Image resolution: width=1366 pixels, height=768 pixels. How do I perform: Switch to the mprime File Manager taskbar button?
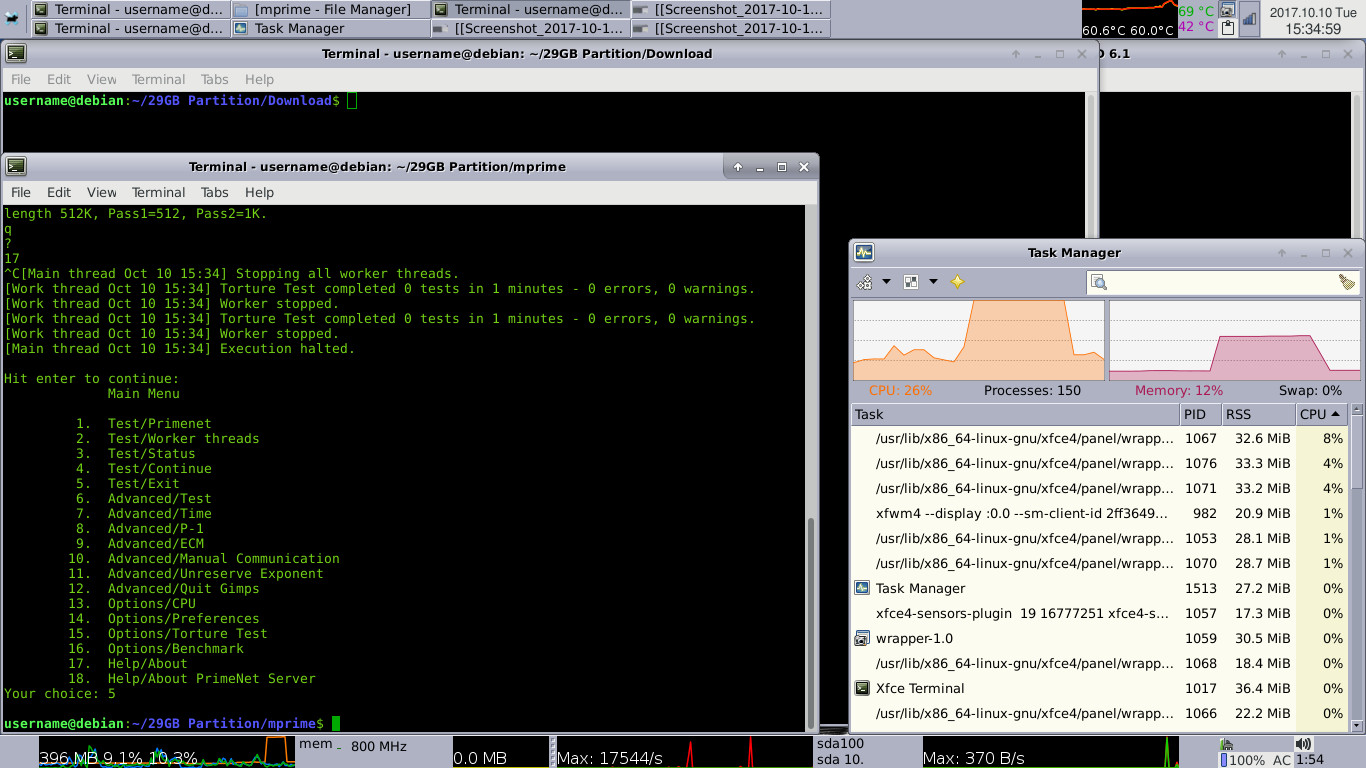pos(331,9)
